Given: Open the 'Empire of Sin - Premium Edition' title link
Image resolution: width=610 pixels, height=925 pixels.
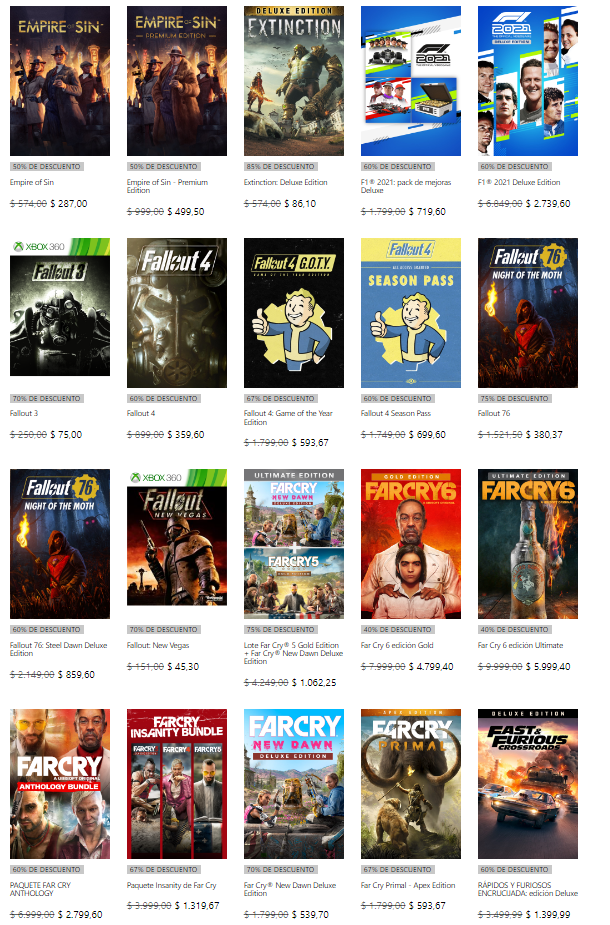Looking at the screenshot, I should click(167, 186).
